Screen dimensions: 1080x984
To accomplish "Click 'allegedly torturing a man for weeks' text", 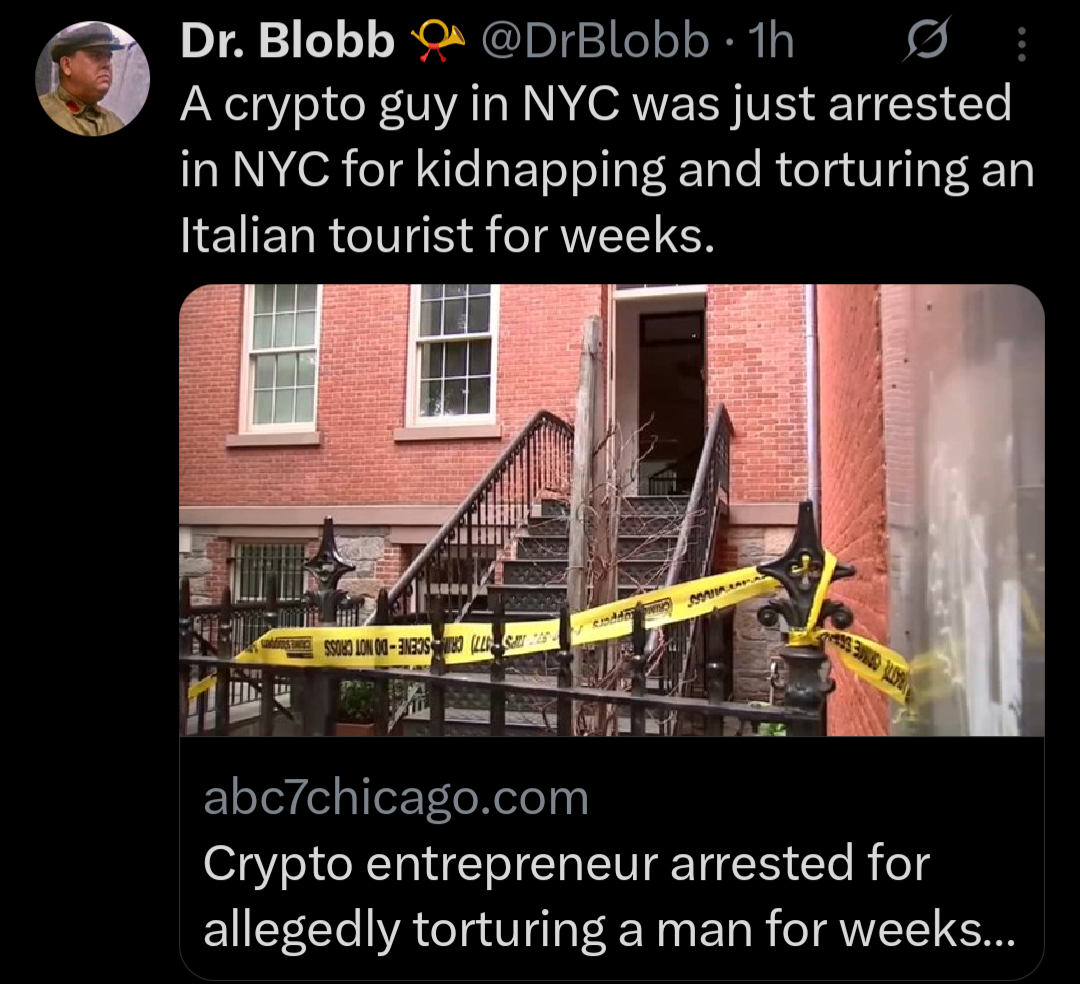I will coord(608,930).
